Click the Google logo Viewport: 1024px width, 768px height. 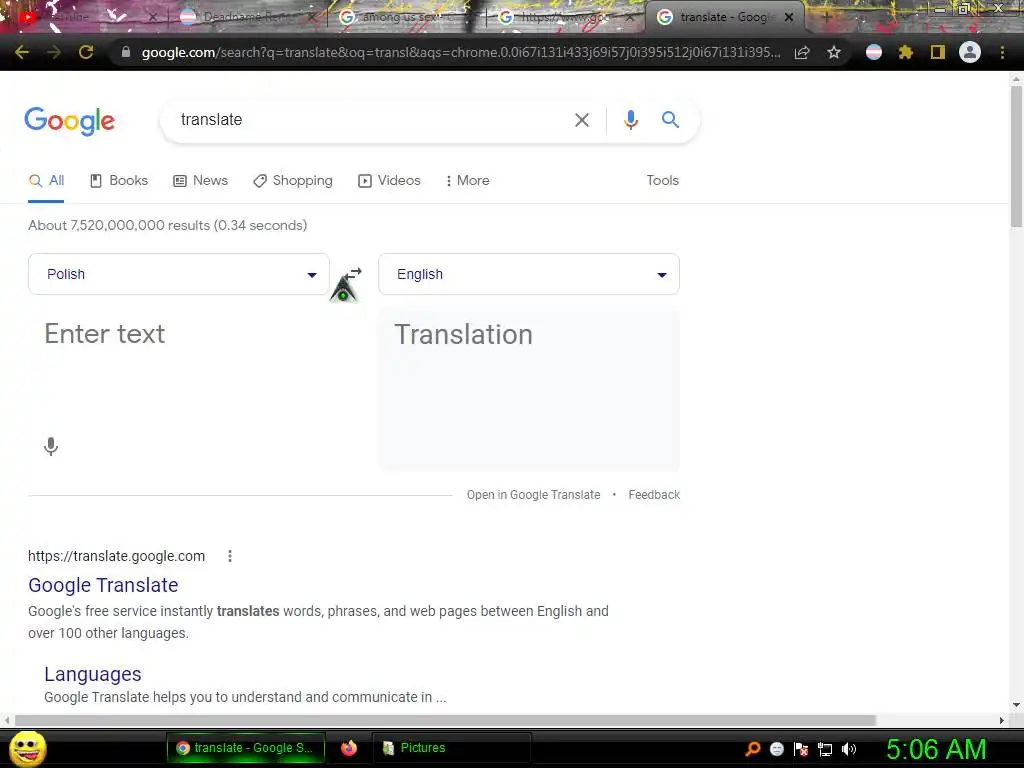pos(70,121)
